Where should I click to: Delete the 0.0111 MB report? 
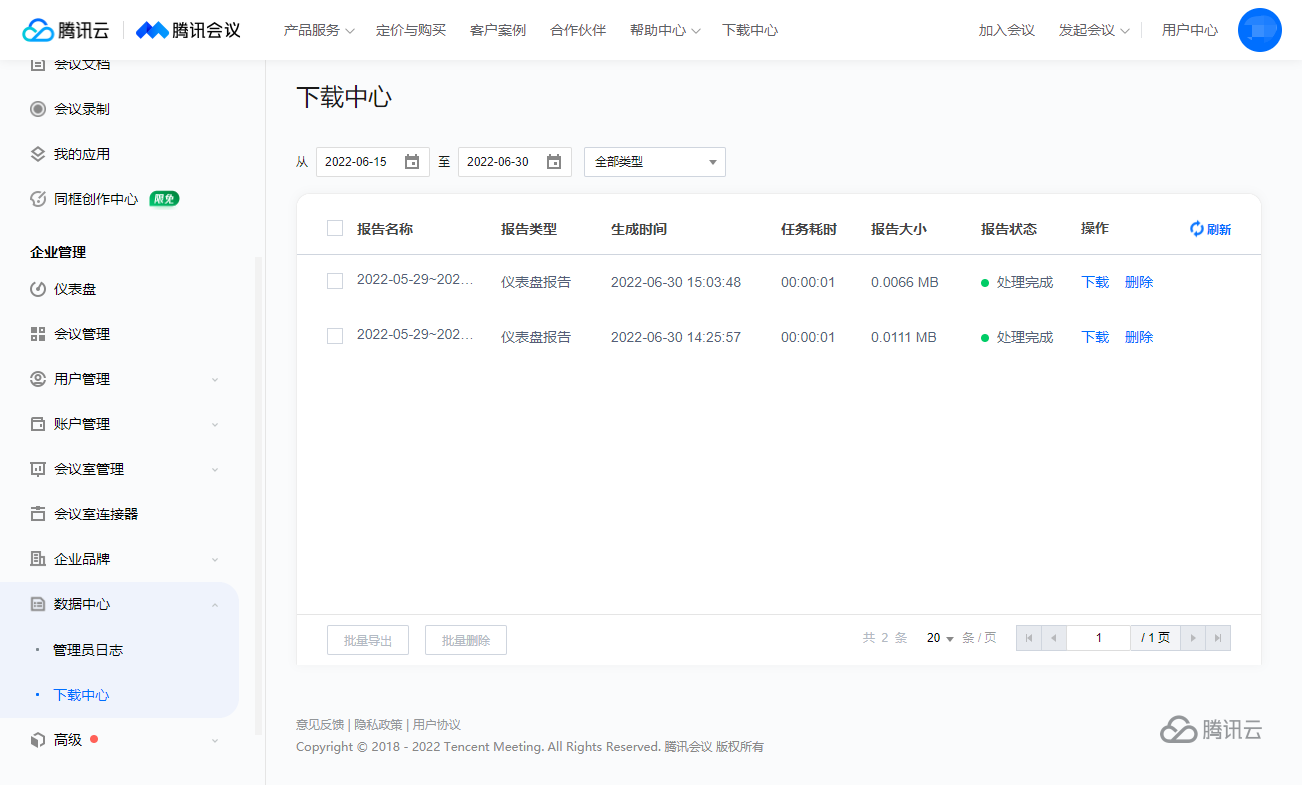pos(1139,337)
